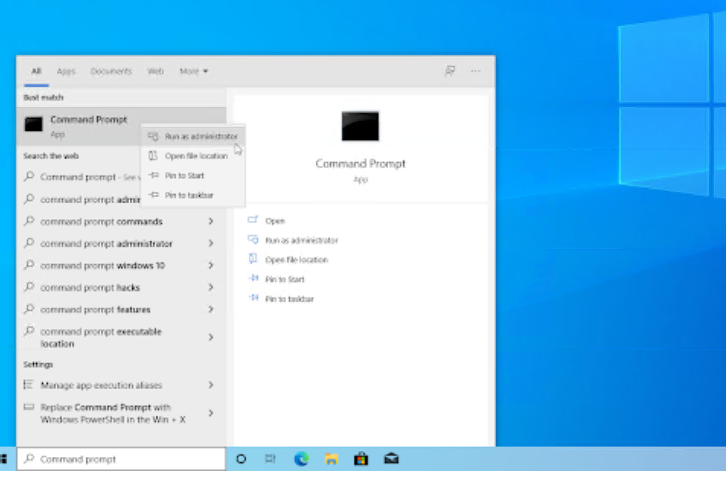This screenshot has width=726, height=484.
Task: Open Microsoft Edge from the taskbar
Action: [301, 459]
